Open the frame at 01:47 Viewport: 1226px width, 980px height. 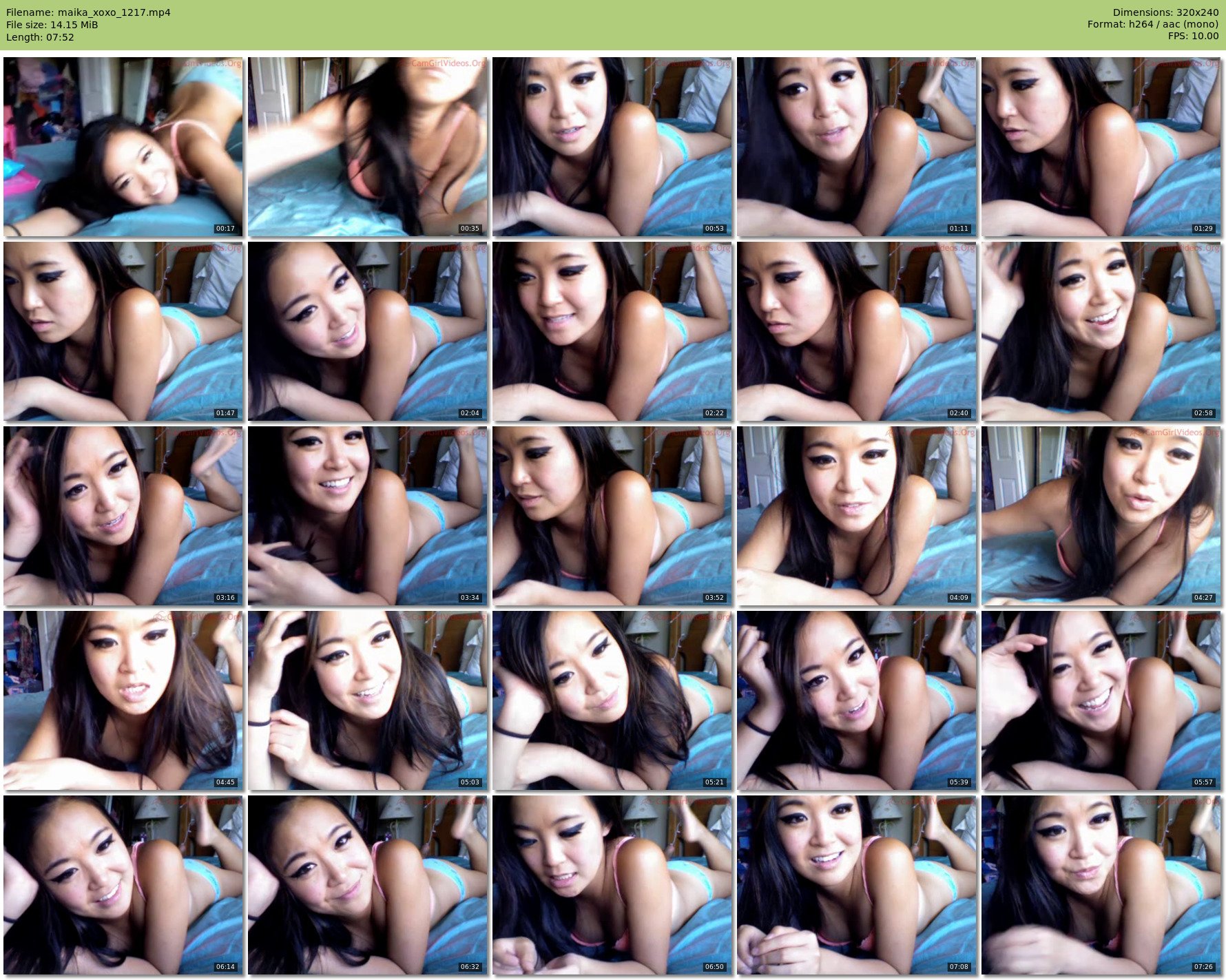click(x=123, y=331)
